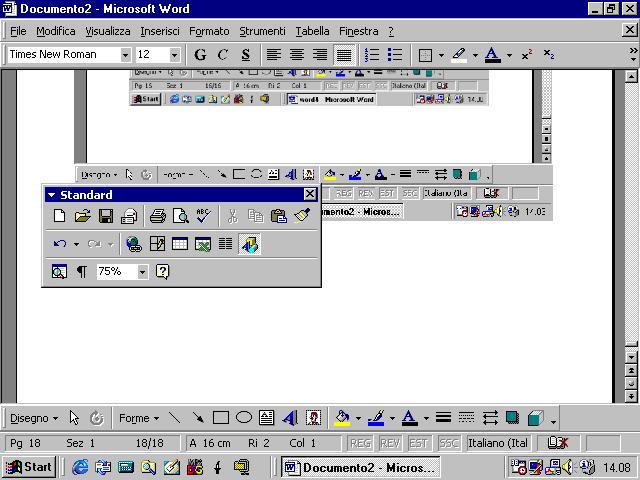The image size is (640, 480).
Task: Open Line Style options in Drawing toolbar
Action: [x=443, y=418]
